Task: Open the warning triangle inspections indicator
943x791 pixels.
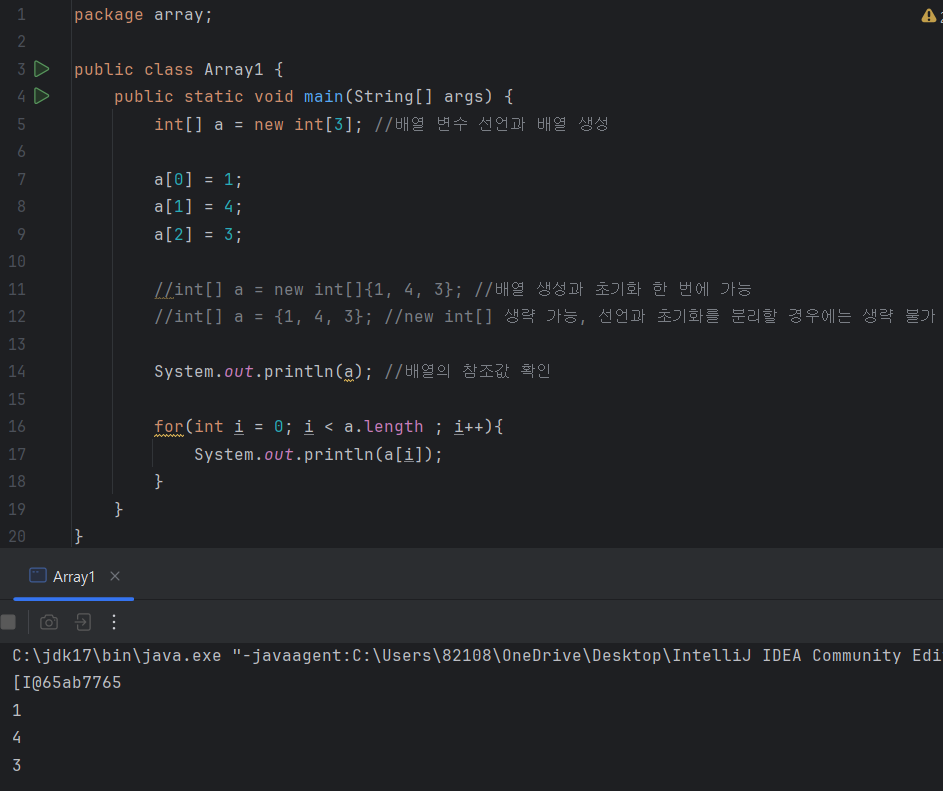Action: pos(929,15)
